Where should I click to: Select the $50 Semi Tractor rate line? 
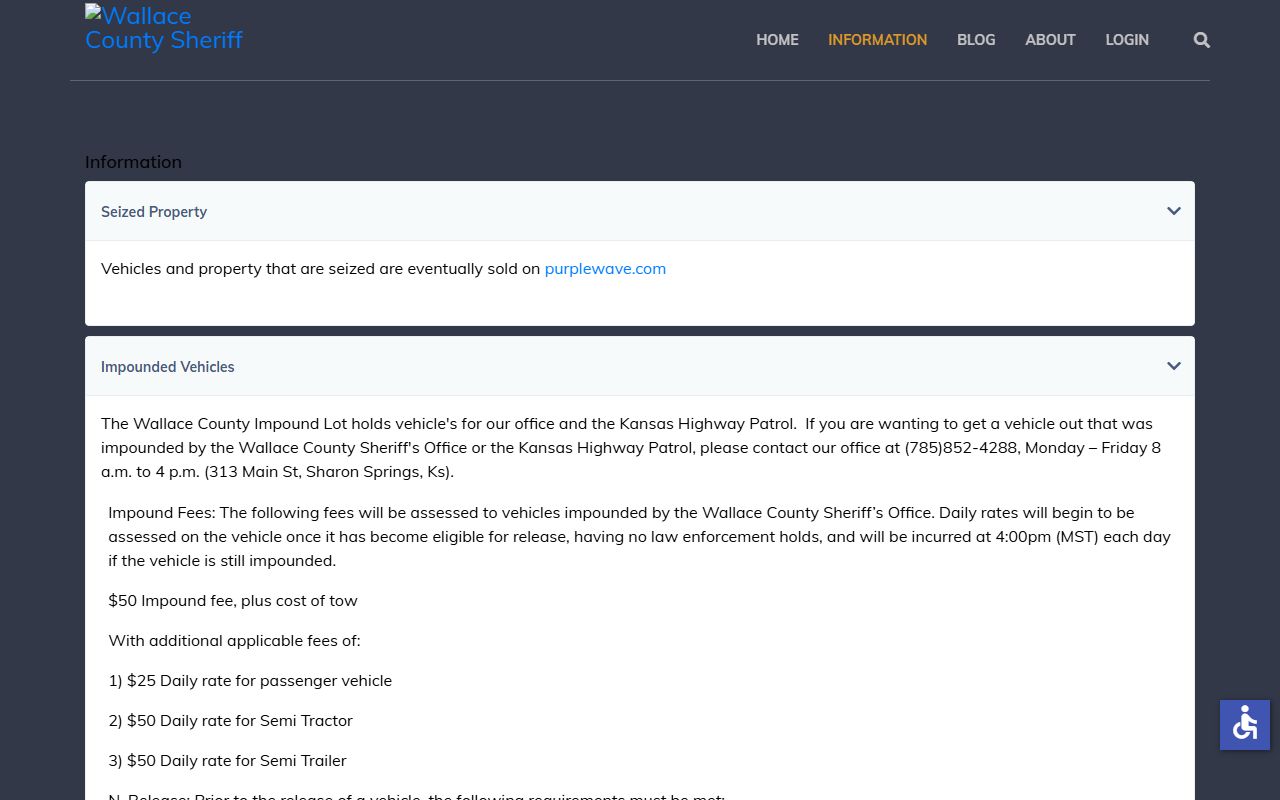click(x=230, y=720)
